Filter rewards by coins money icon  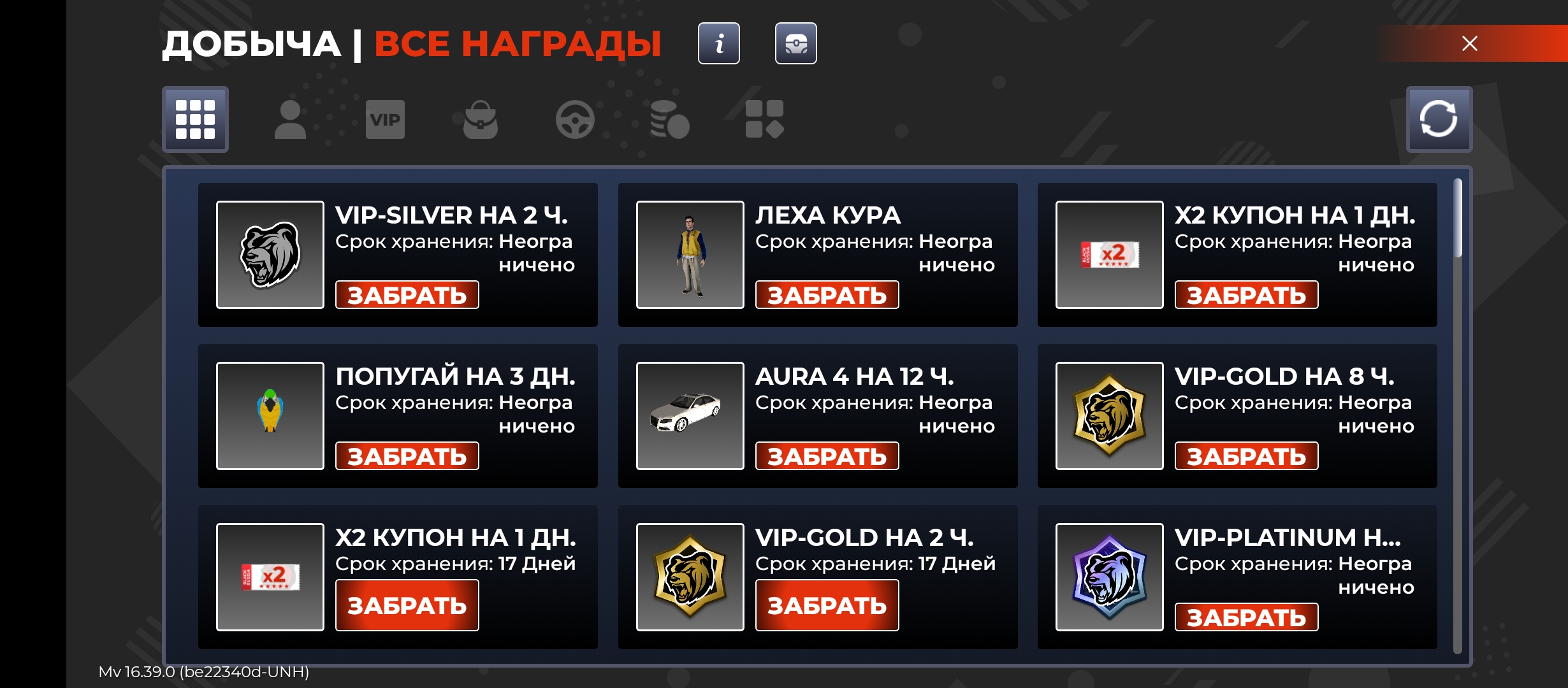(x=669, y=119)
